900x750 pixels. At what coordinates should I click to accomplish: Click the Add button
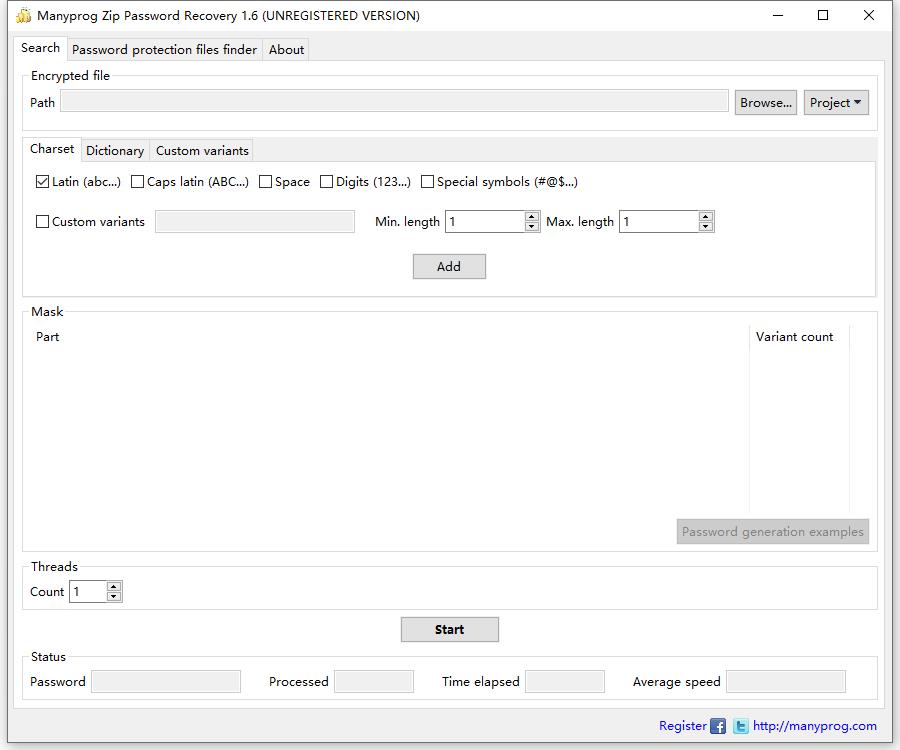click(x=449, y=266)
